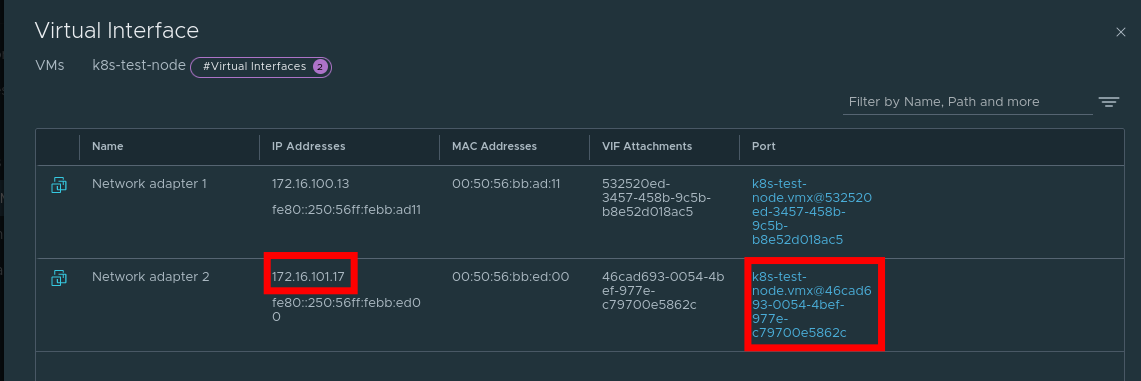Open the Network adapter 1 port link
1141x381 pixels.
[812, 212]
